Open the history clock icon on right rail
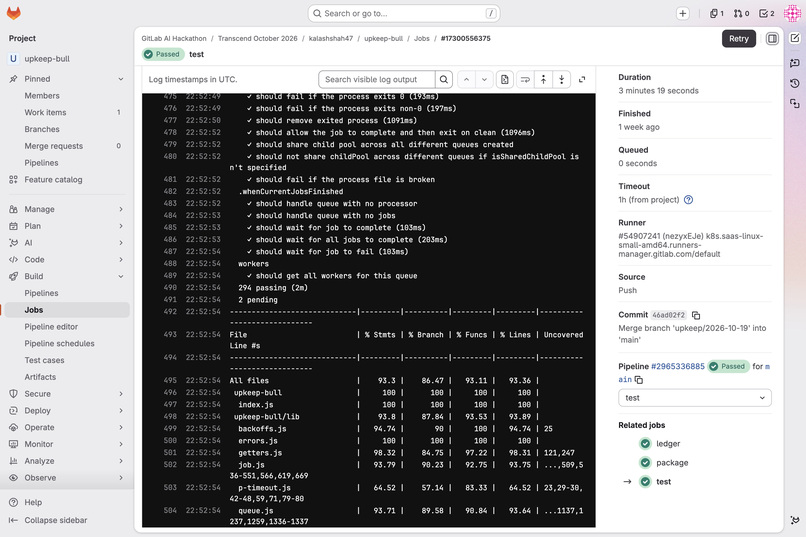This screenshot has height=537, width=806. click(x=795, y=83)
